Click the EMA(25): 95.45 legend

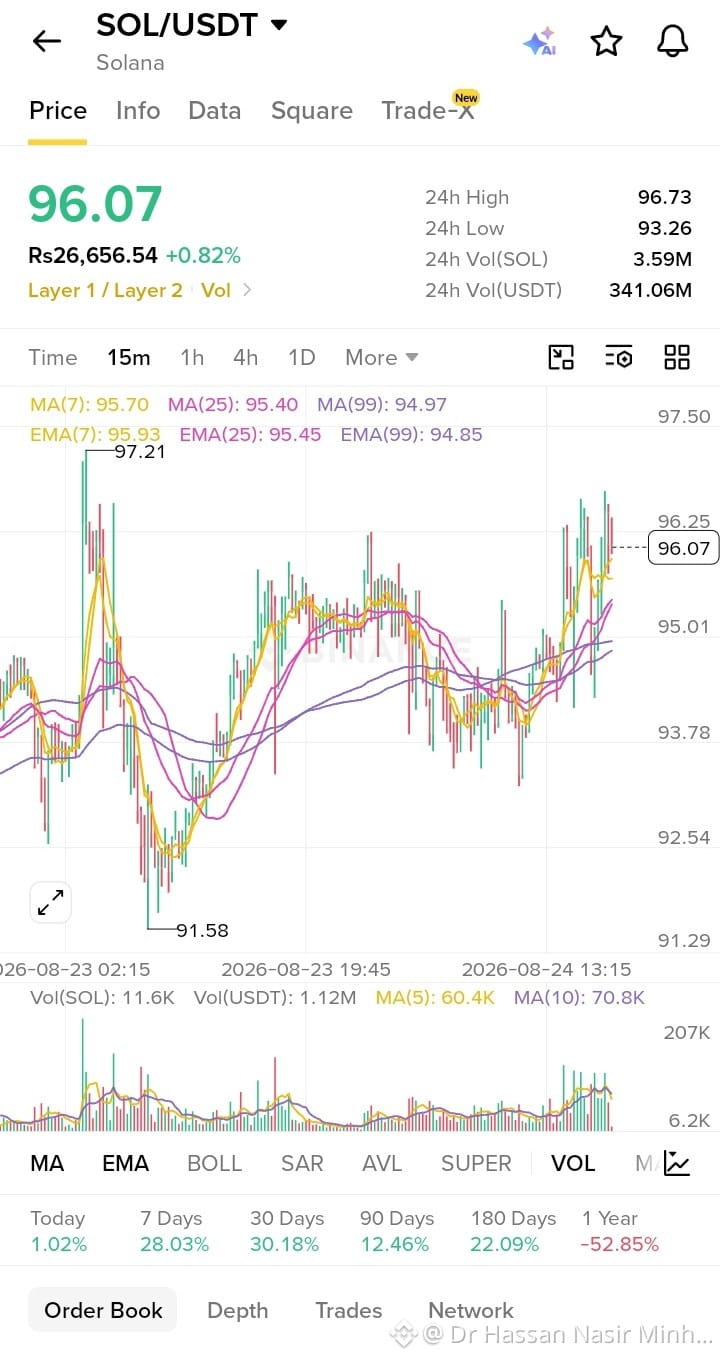pos(250,435)
